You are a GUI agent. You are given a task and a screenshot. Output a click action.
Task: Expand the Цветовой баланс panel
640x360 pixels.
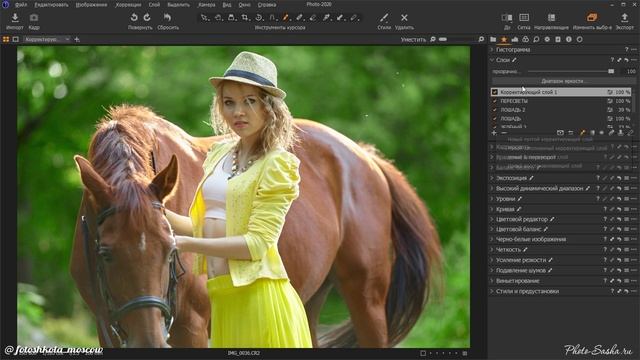[x=492, y=229]
